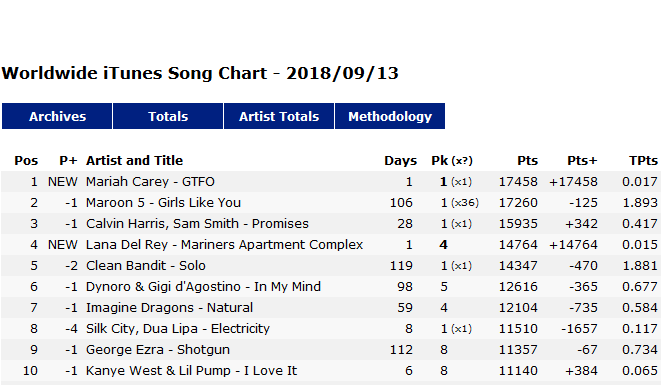Click Silk City, Dua Lipa - Electricity
Screen dimensions: 661x385
coord(178,328)
